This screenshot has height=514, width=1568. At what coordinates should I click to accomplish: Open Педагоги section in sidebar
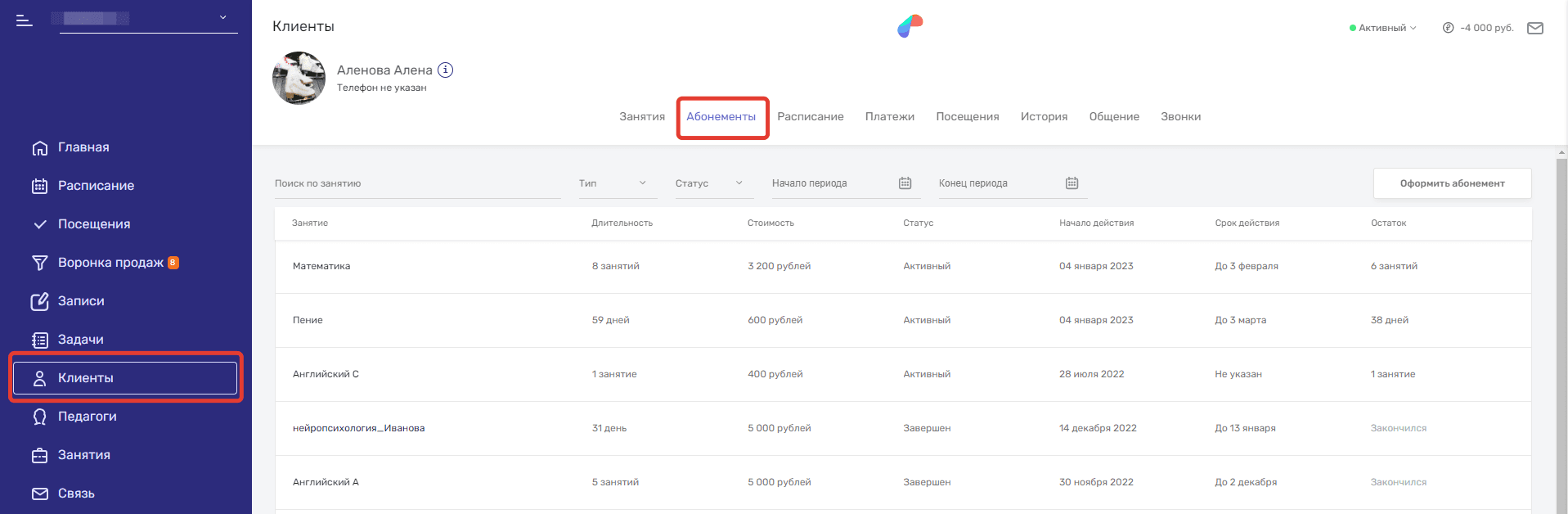[x=87, y=417]
